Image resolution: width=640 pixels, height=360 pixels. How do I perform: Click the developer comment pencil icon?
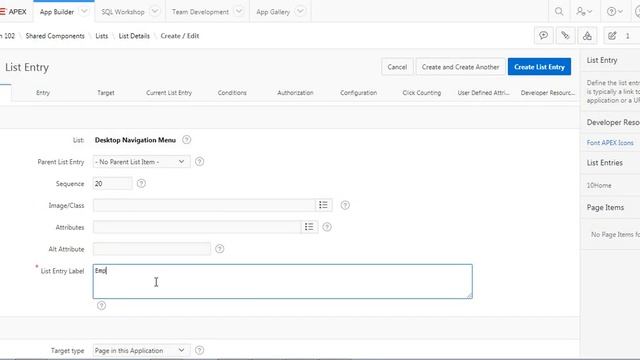(x=565, y=36)
